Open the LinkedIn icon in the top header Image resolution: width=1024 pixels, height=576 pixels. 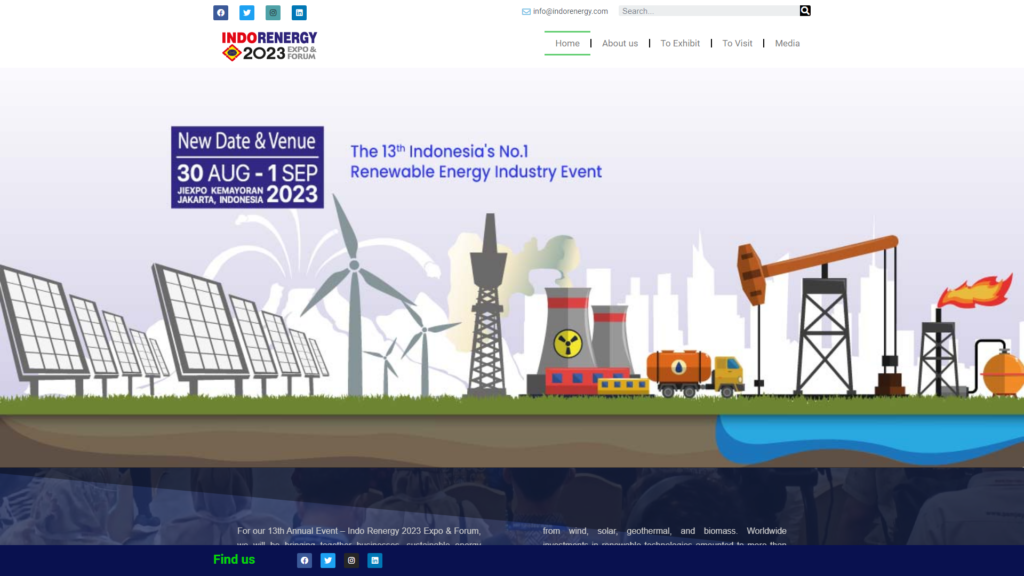click(299, 12)
